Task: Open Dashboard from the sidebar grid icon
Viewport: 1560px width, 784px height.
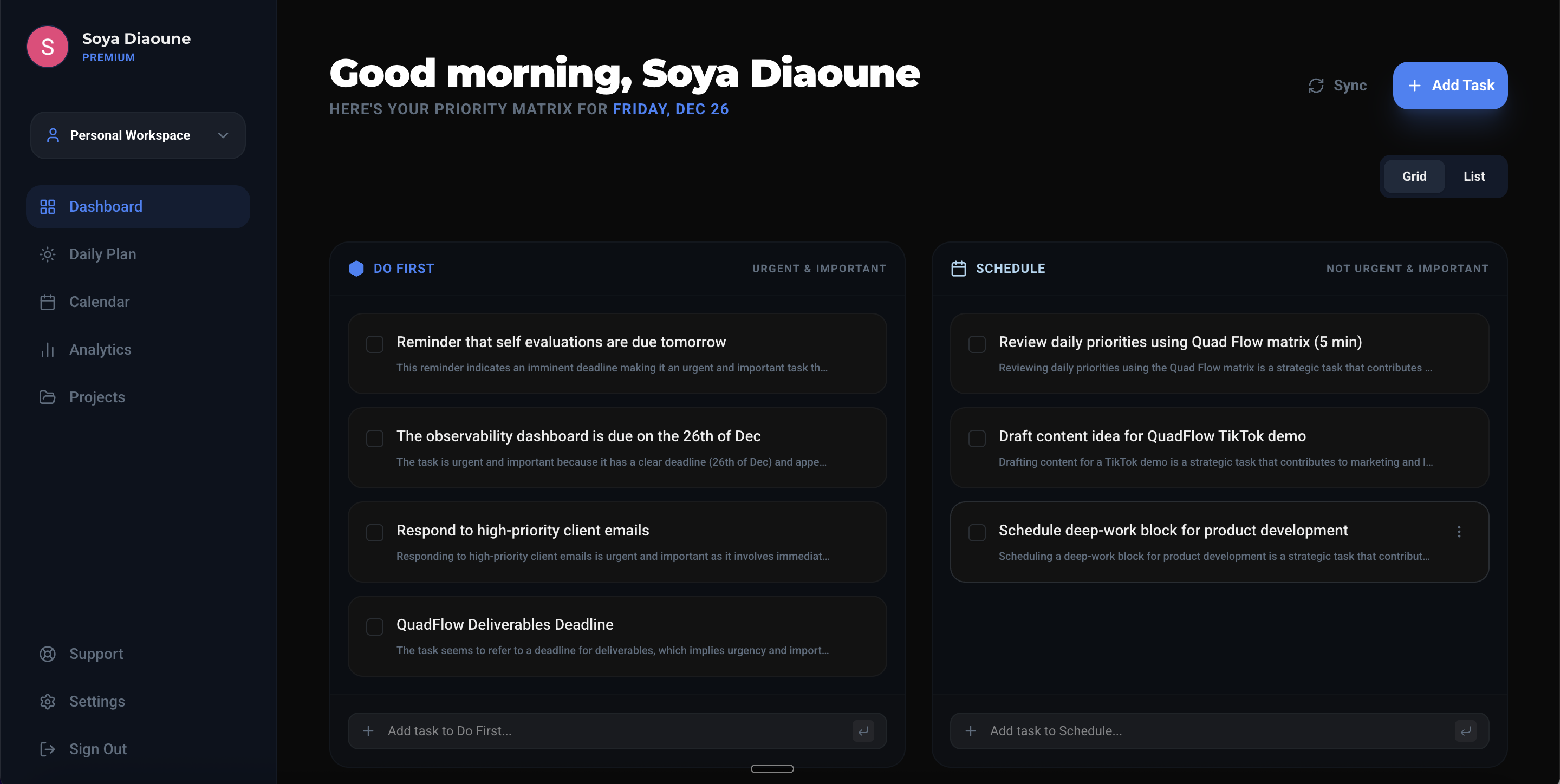Action: [x=47, y=206]
